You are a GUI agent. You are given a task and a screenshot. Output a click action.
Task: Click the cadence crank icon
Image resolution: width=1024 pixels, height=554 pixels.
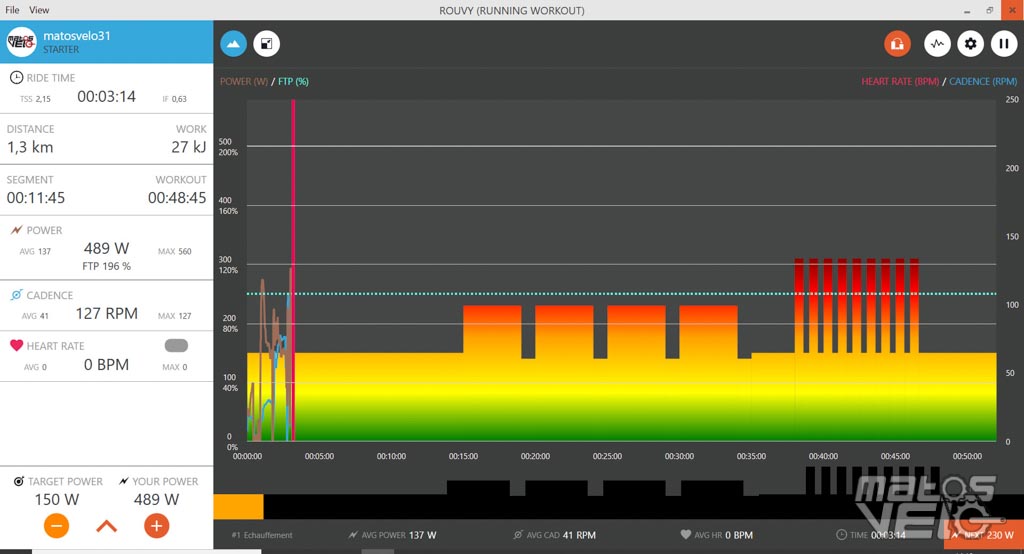click(x=16, y=295)
